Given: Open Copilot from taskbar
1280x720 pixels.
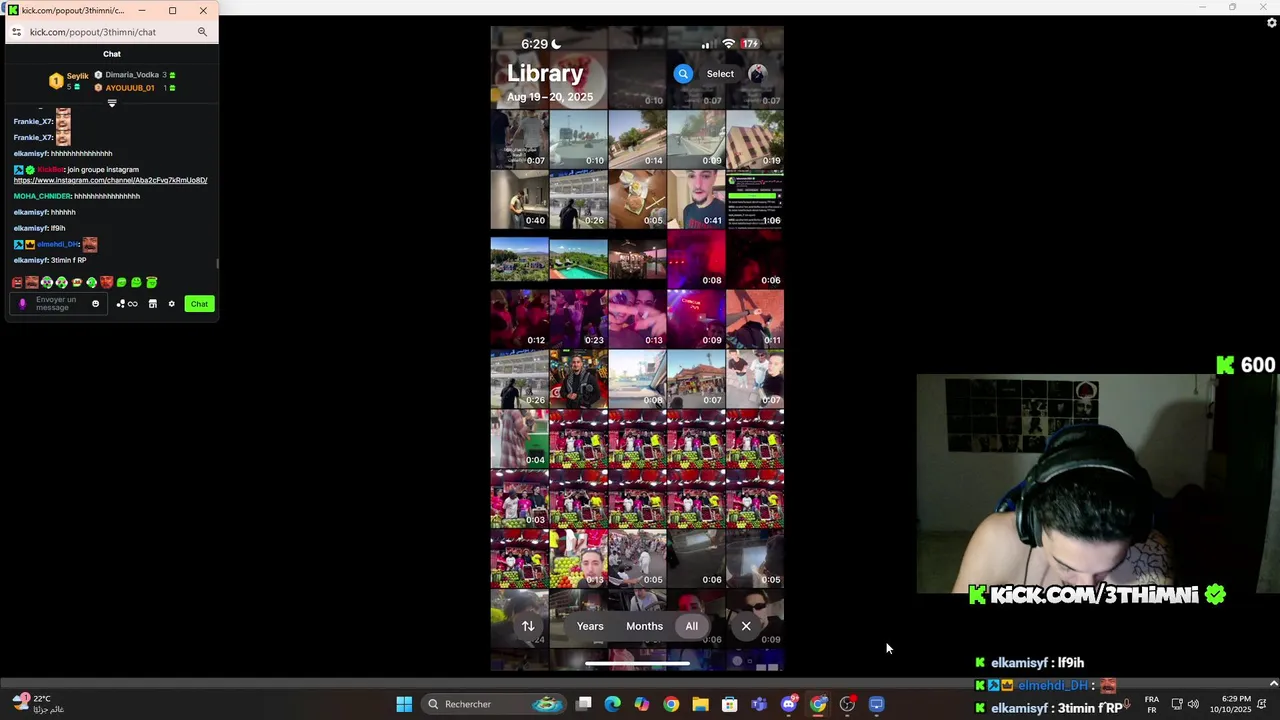Looking at the screenshot, I should pos(642,704).
